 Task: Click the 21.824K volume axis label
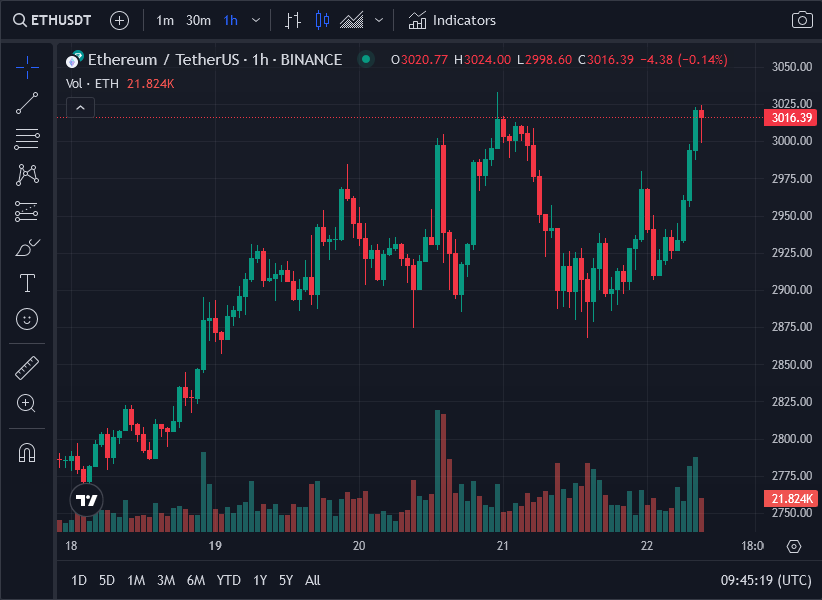click(x=791, y=498)
